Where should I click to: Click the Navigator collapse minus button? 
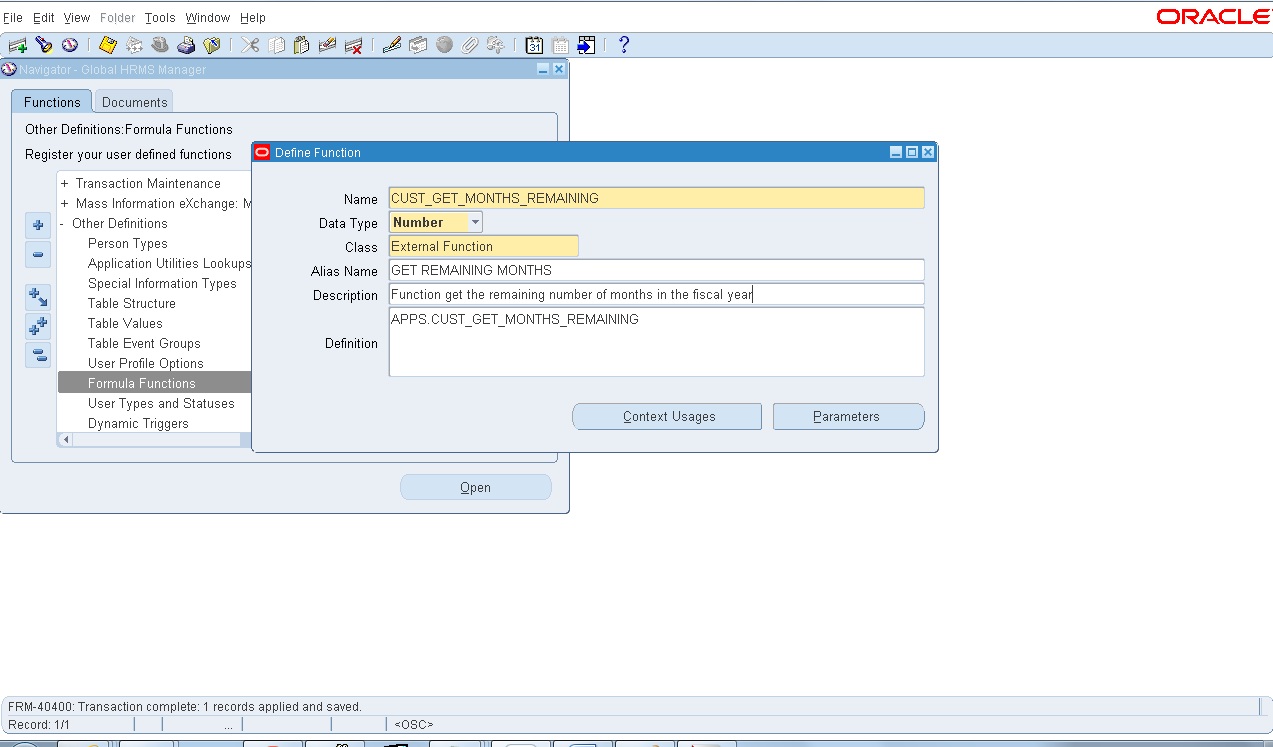click(x=38, y=255)
